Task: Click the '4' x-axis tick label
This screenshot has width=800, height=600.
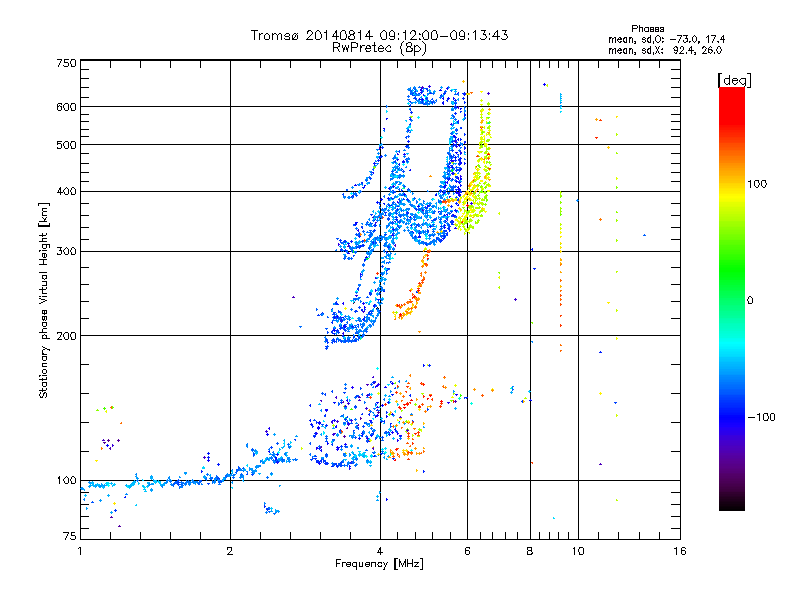Action: point(380,551)
